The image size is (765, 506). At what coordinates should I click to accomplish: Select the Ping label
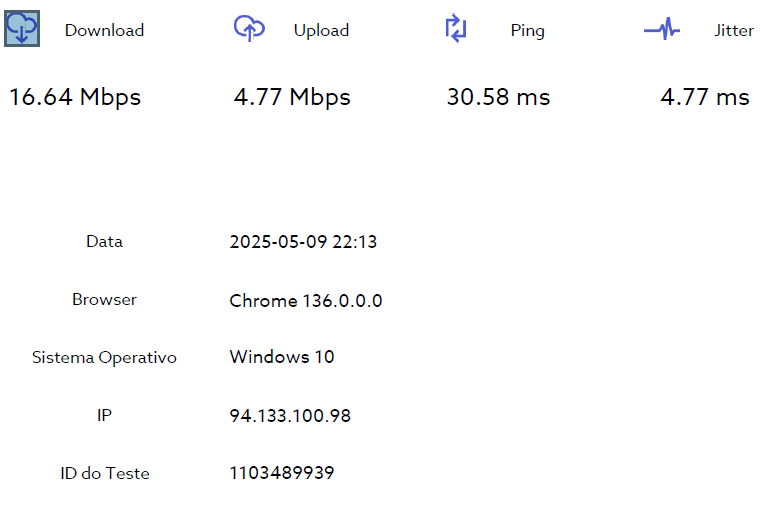pos(527,31)
